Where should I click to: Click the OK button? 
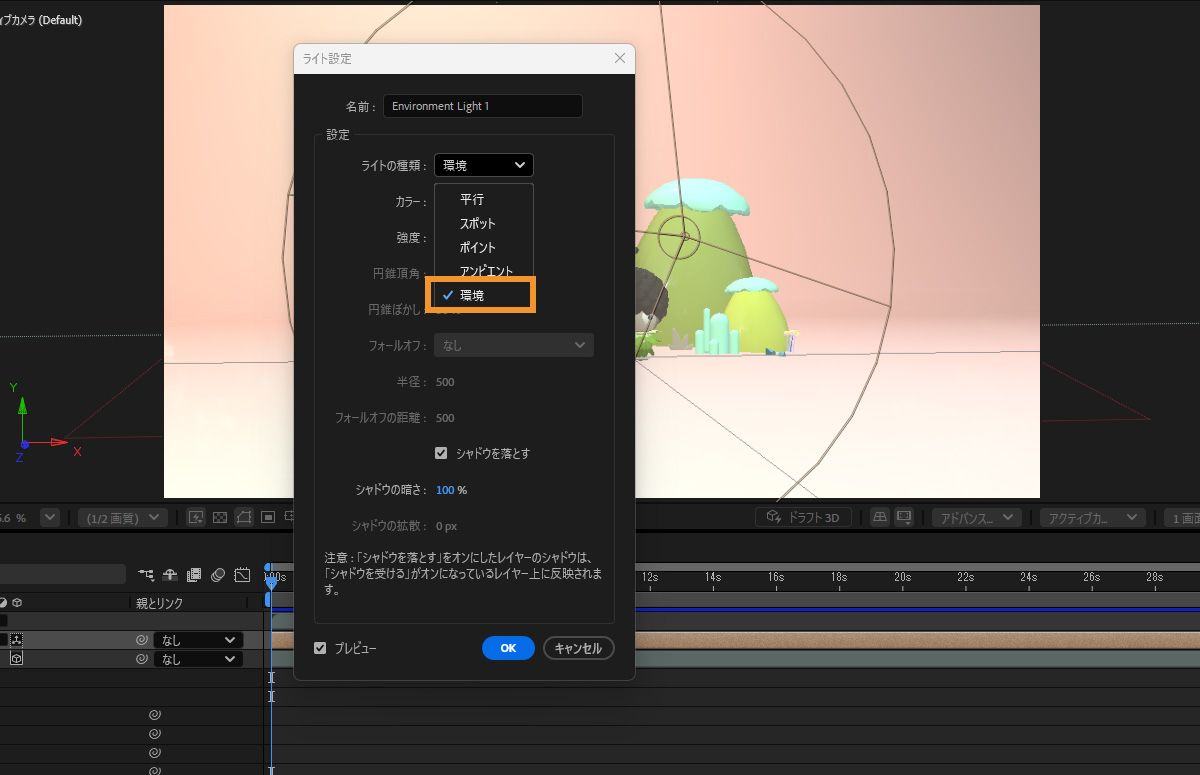tap(508, 648)
